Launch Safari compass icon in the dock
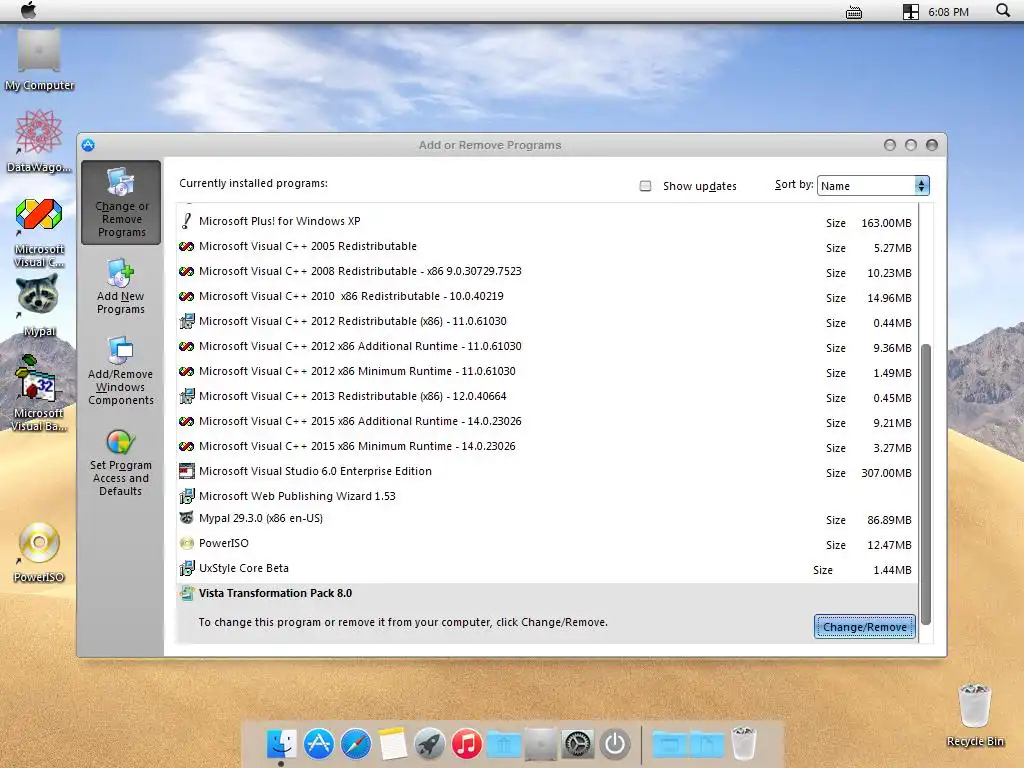The height and width of the screenshot is (768, 1024). (x=356, y=743)
